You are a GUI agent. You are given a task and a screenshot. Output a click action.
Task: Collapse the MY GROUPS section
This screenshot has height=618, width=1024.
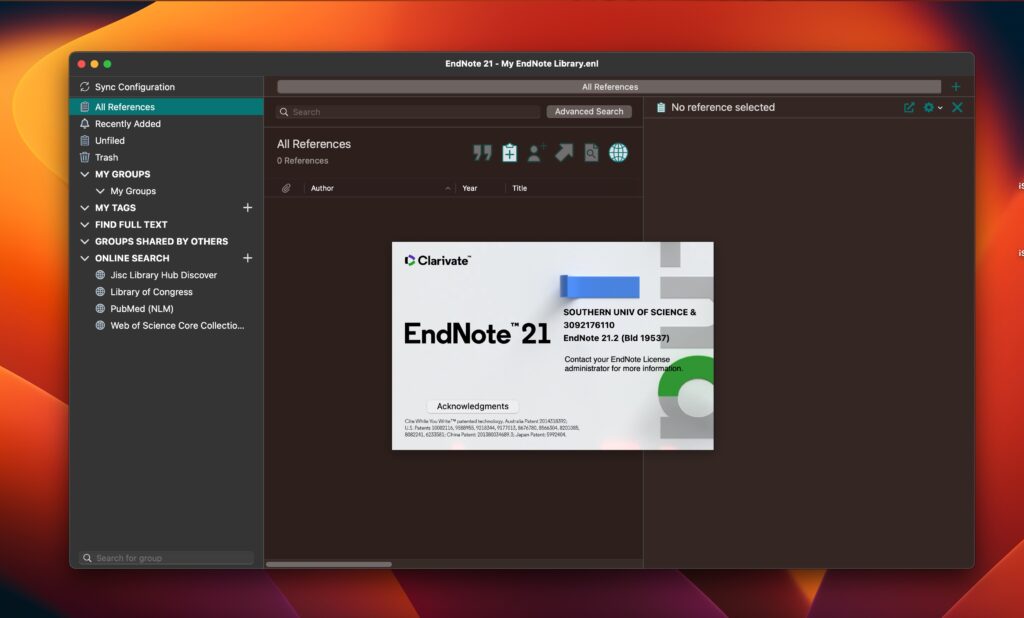[x=86, y=174]
